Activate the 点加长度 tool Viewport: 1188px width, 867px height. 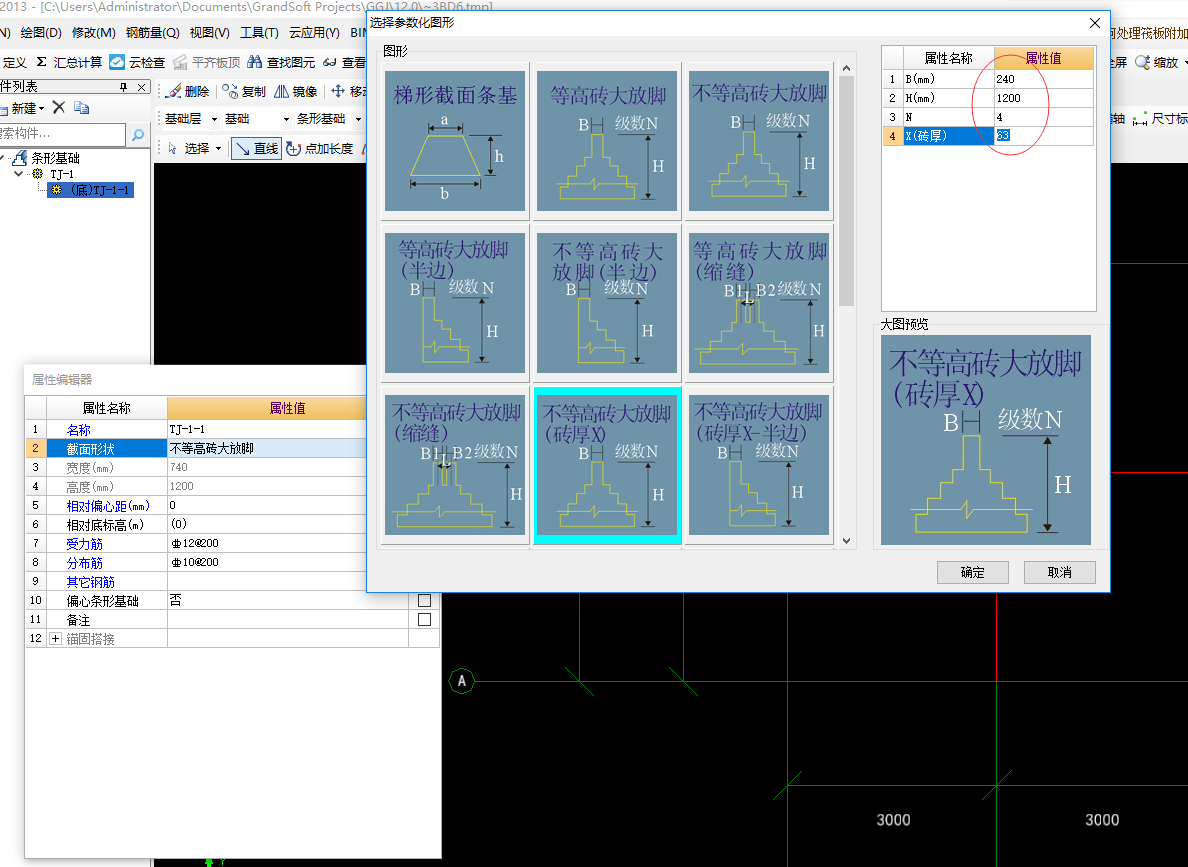click(x=320, y=149)
